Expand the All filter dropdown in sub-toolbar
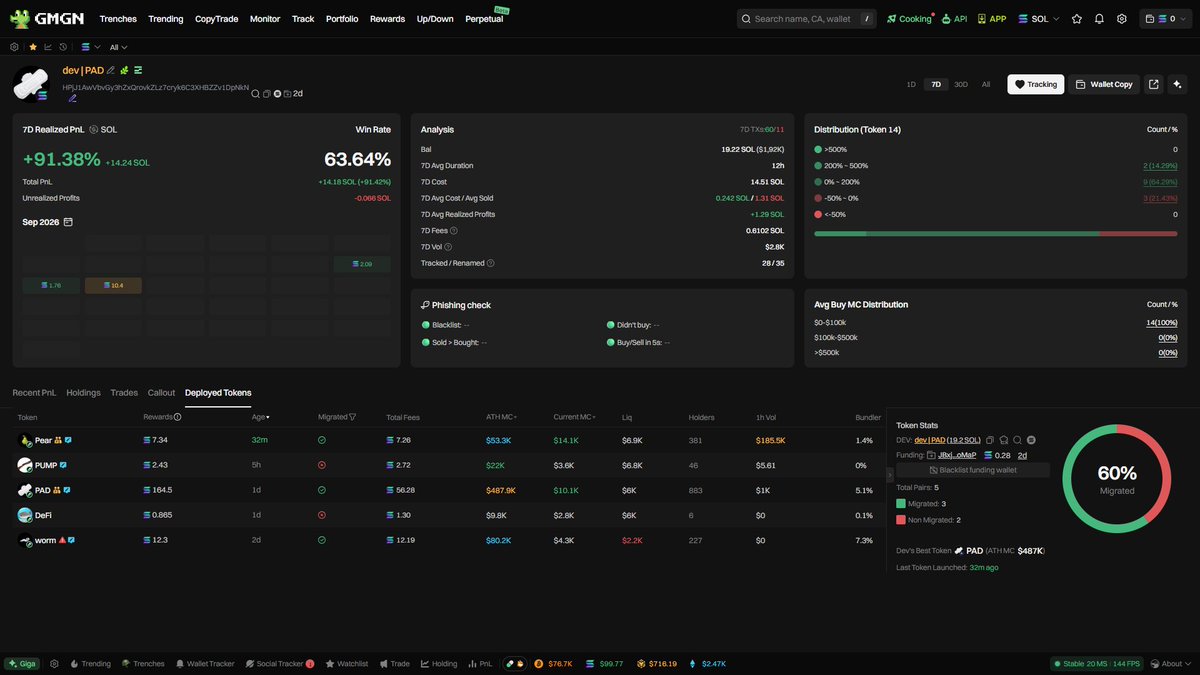Viewport: 1200px width, 675px height. click(118, 47)
